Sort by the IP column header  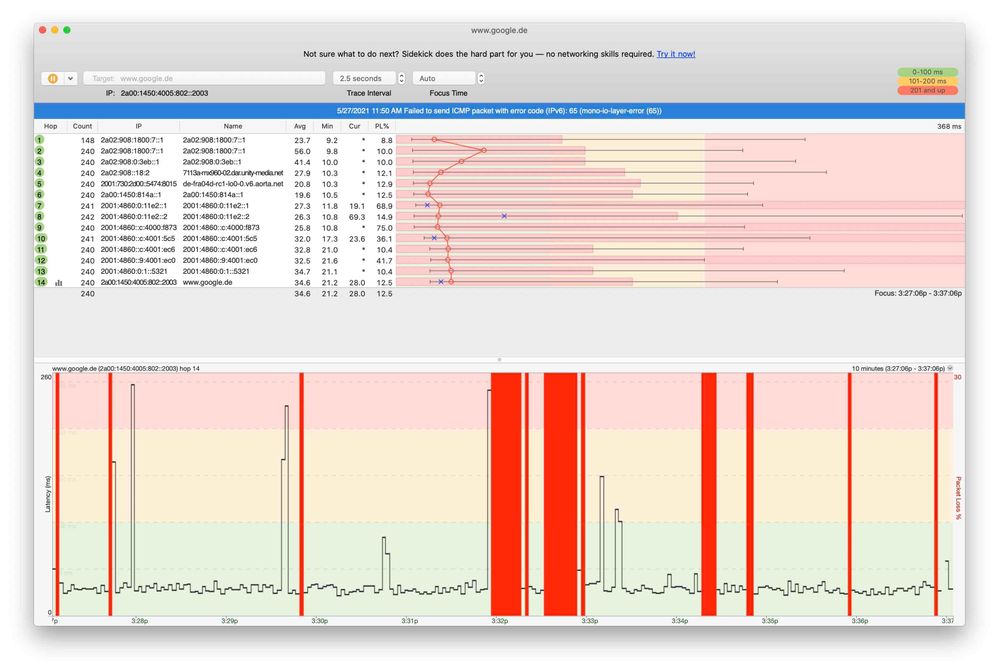(x=138, y=126)
